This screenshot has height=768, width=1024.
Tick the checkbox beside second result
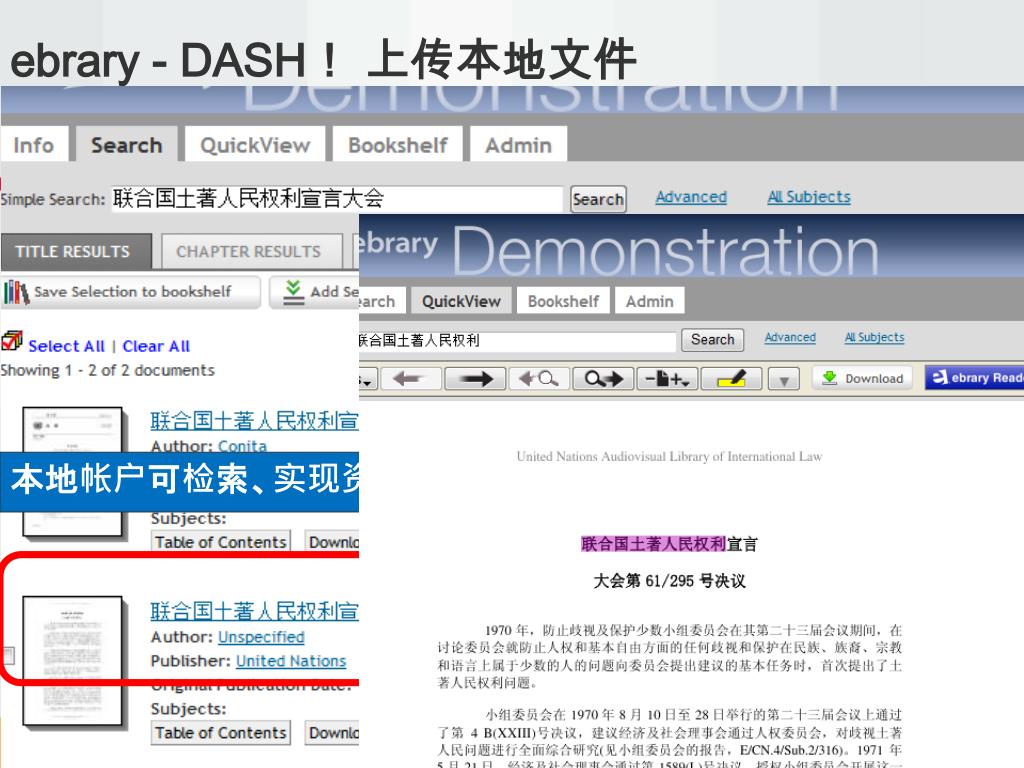pos(8,655)
